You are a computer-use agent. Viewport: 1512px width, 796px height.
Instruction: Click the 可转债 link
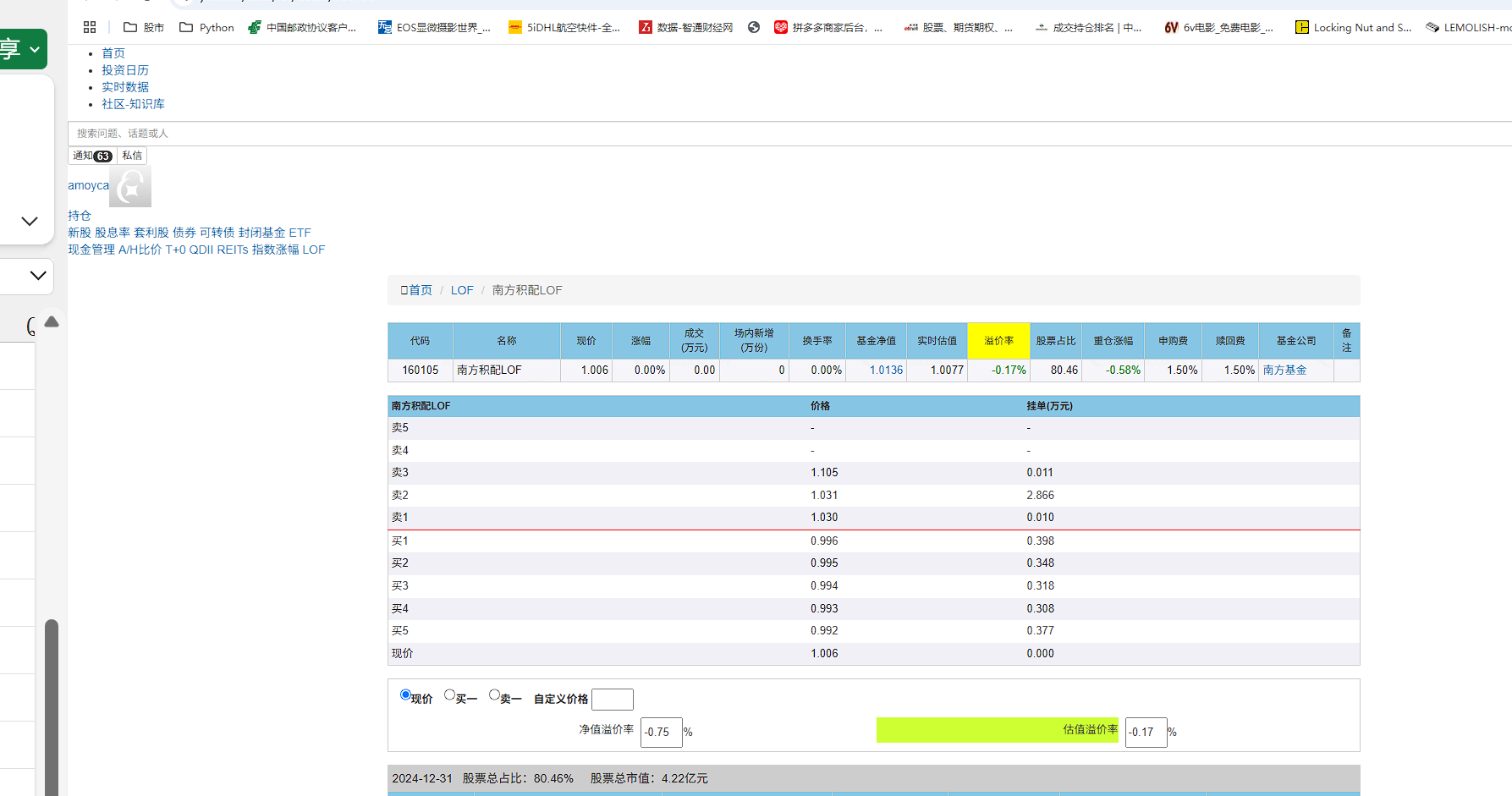coord(217,233)
